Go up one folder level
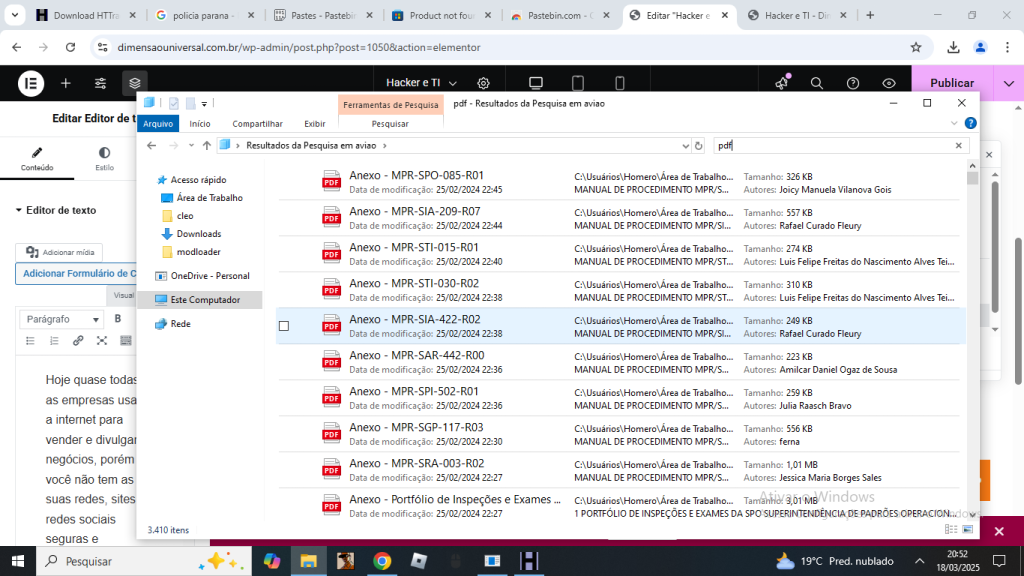Screen dimensions: 1024x576 (206, 145)
